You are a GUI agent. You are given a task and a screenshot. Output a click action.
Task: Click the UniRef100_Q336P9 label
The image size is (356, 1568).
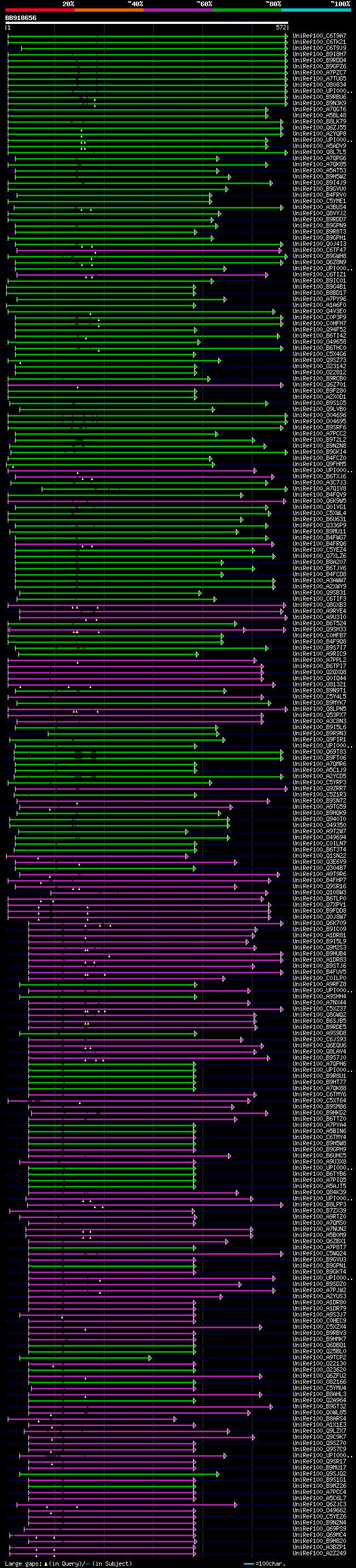tap(319, 525)
